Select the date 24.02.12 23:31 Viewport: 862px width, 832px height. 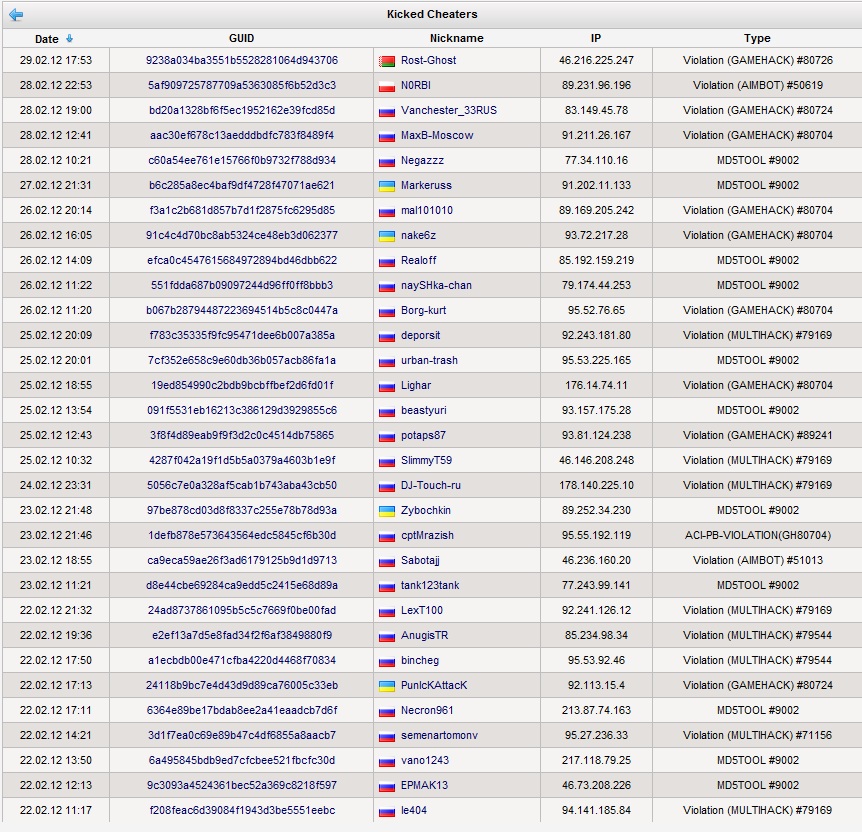click(x=56, y=485)
